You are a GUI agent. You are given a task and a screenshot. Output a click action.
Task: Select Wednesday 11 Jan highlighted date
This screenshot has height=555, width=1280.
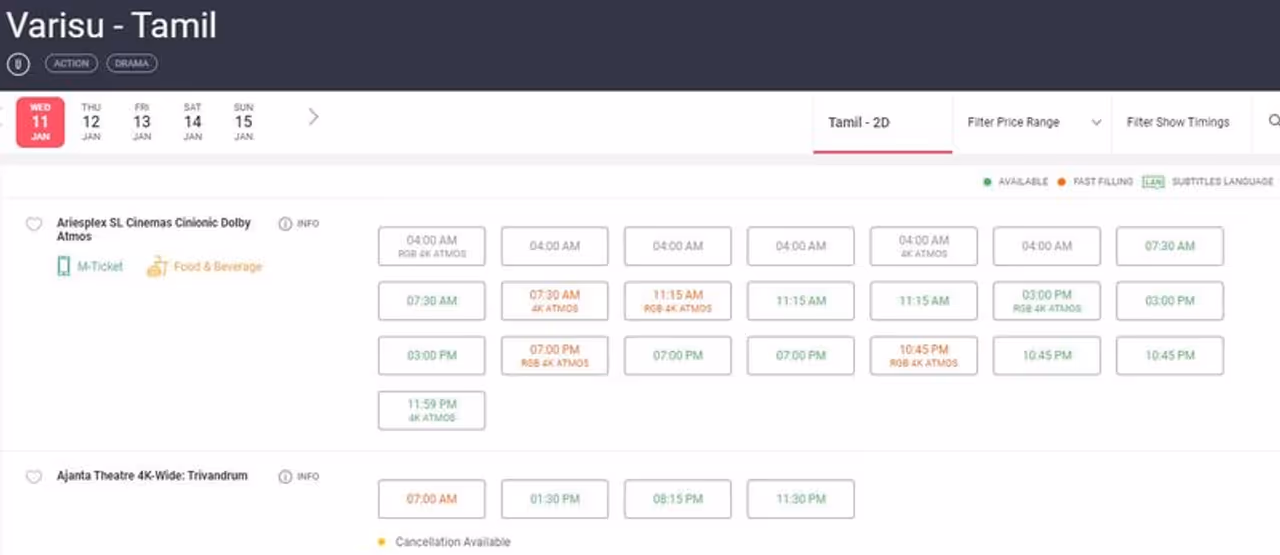point(40,121)
